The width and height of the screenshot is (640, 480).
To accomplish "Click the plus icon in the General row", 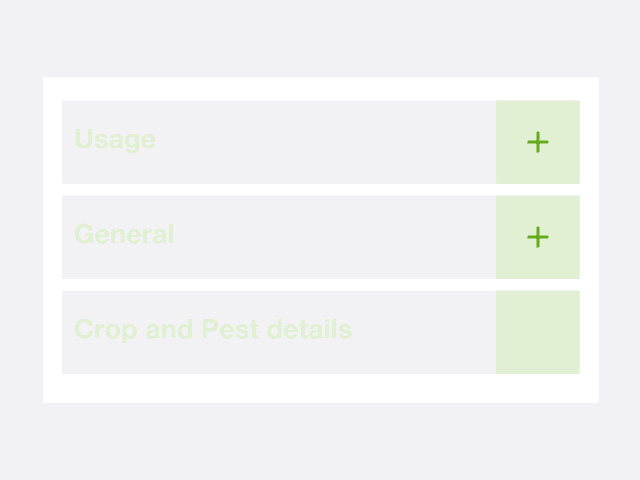I will point(538,237).
